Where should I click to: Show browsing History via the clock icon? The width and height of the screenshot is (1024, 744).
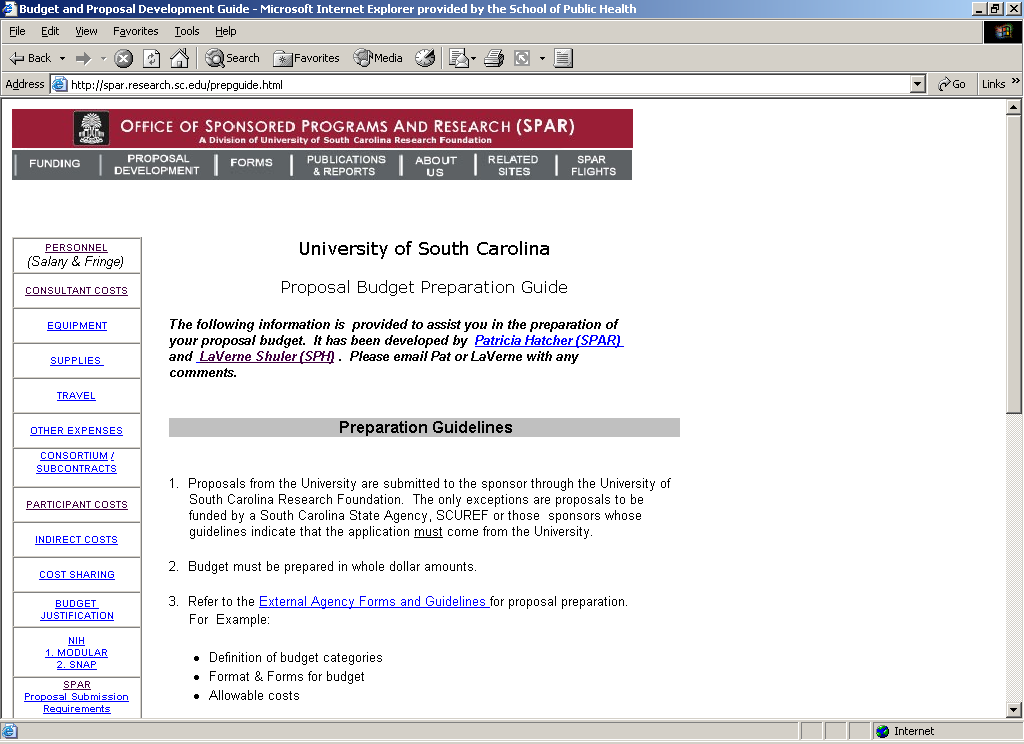click(425, 58)
